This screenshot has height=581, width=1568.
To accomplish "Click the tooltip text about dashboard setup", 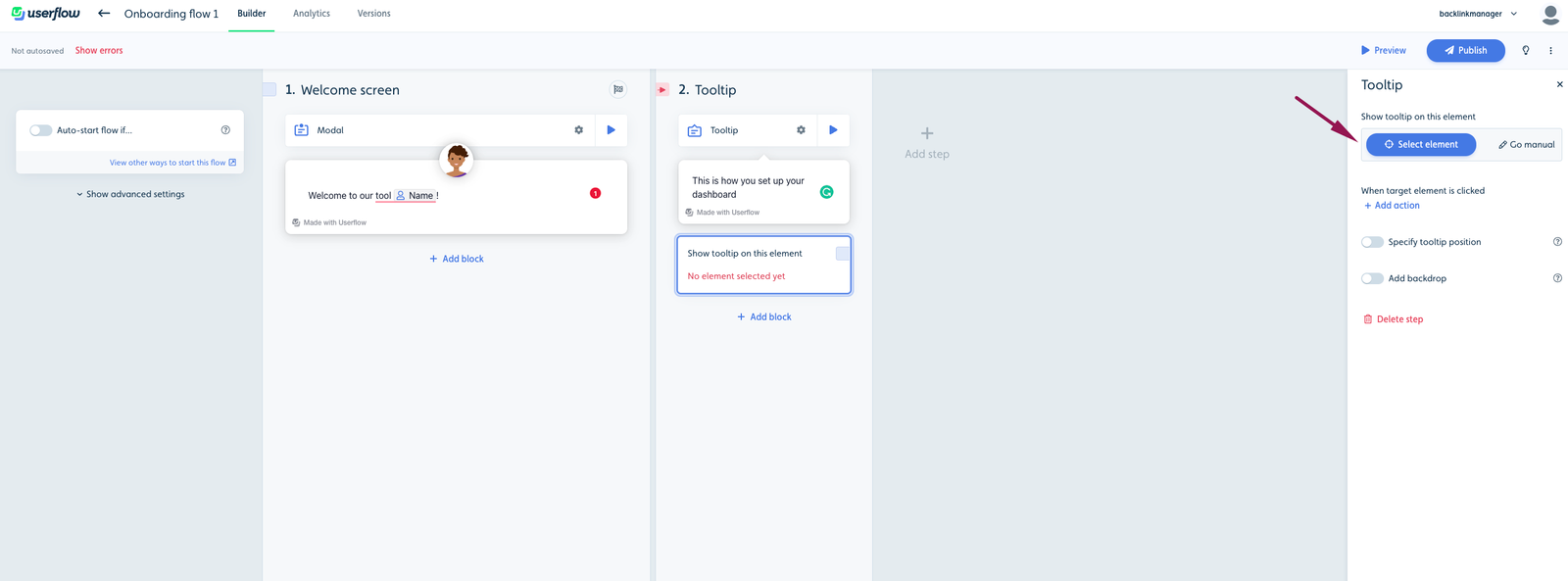I will 748,187.
